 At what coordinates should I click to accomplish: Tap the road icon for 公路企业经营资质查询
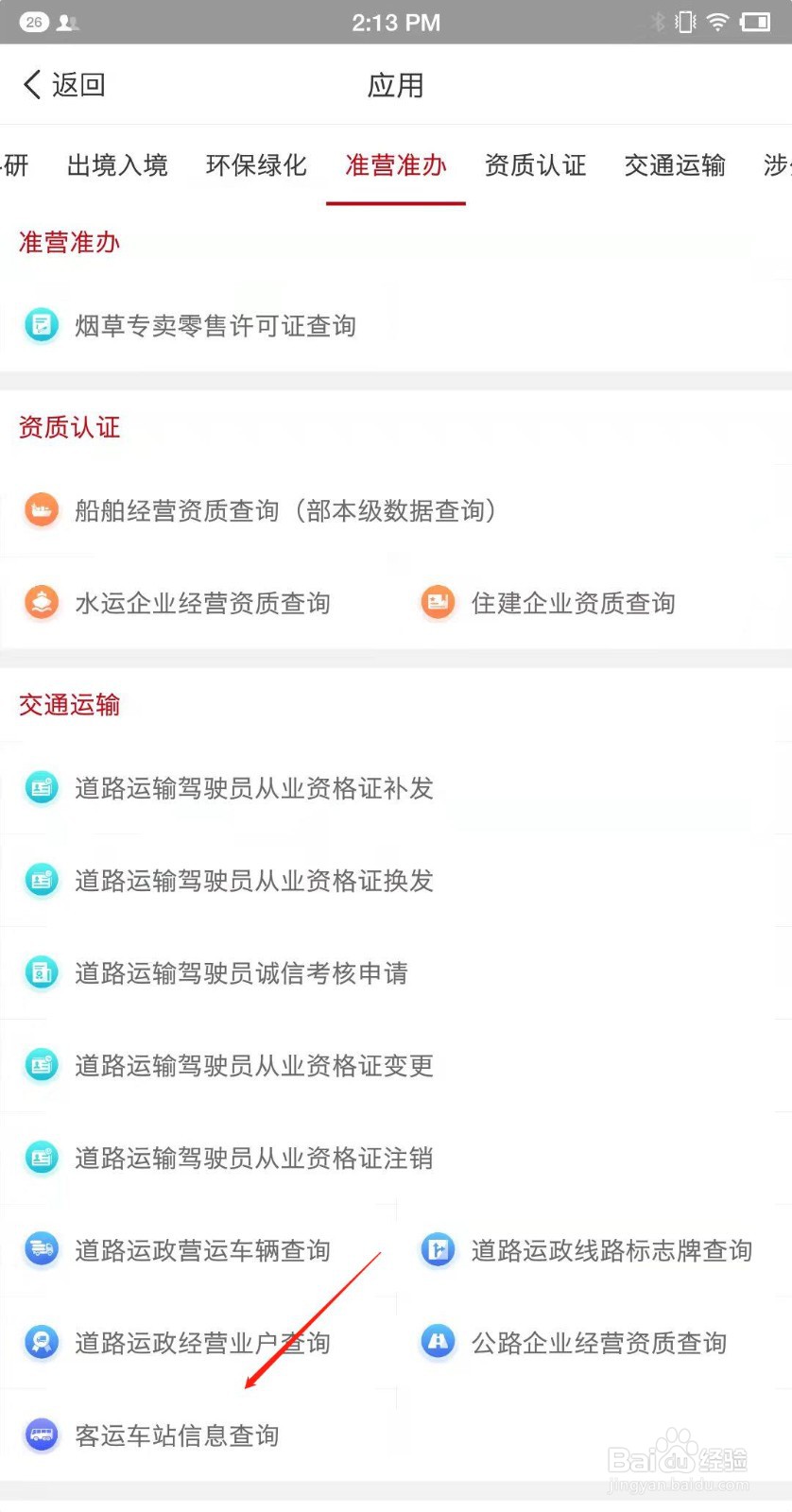point(438,1343)
